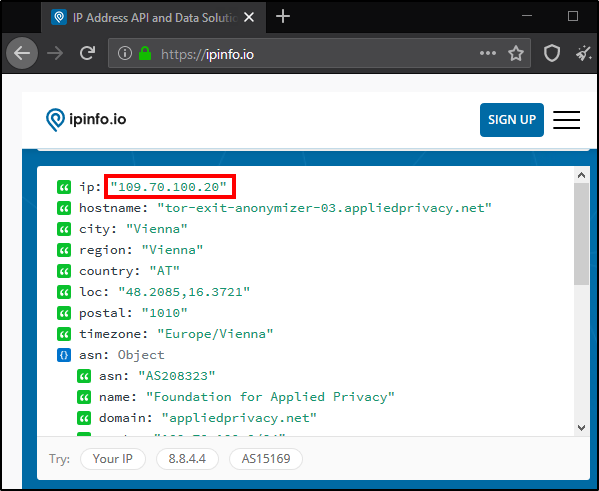
Task: Click the browser forward arrow
Action: [55, 53]
